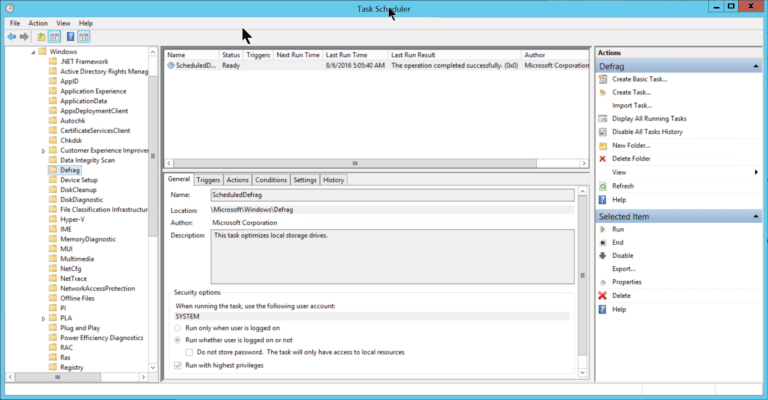The height and width of the screenshot is (400, 768).
Task: Click the red Delete X under Selected Item
Action: tap(603, 296)
